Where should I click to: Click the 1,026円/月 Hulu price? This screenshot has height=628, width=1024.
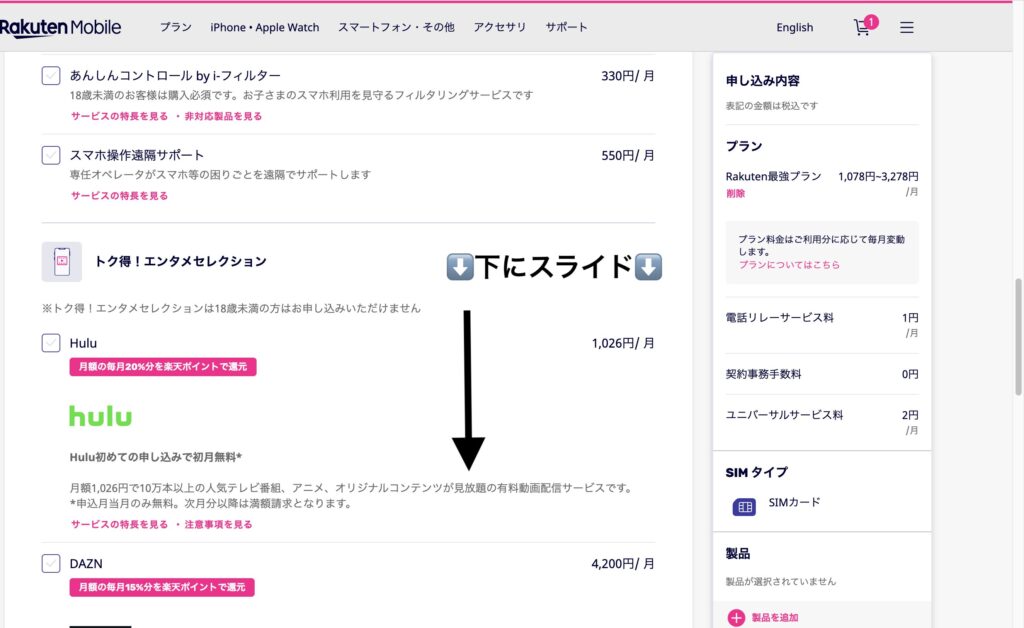[623, 343]
